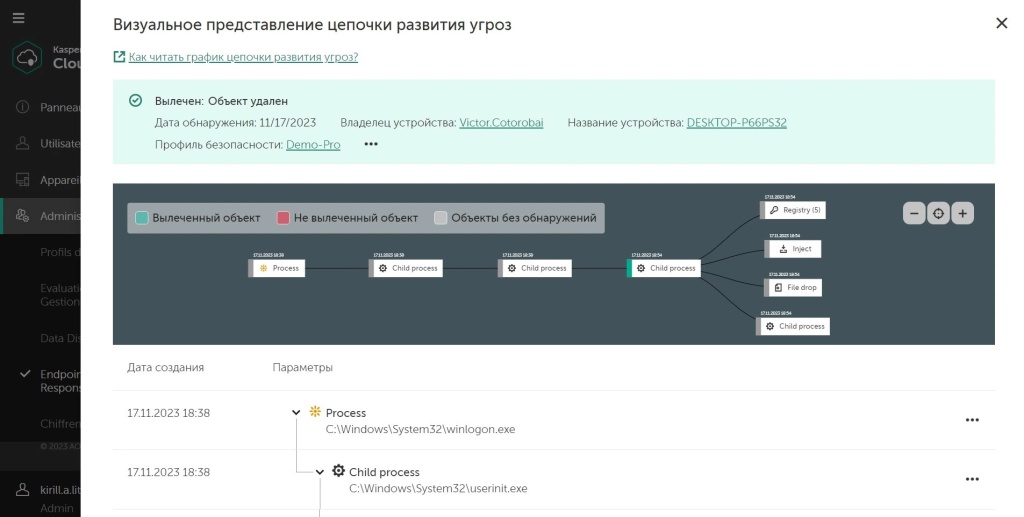Click the red not-cured object legend swatch
Screen dimensions: 1024x517
283,218
